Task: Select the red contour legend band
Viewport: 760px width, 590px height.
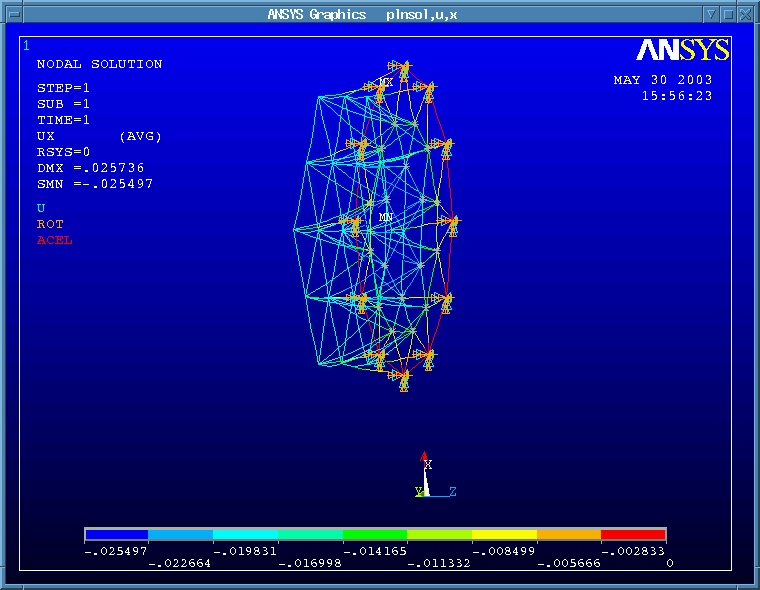Action: [x=633, y=534]
